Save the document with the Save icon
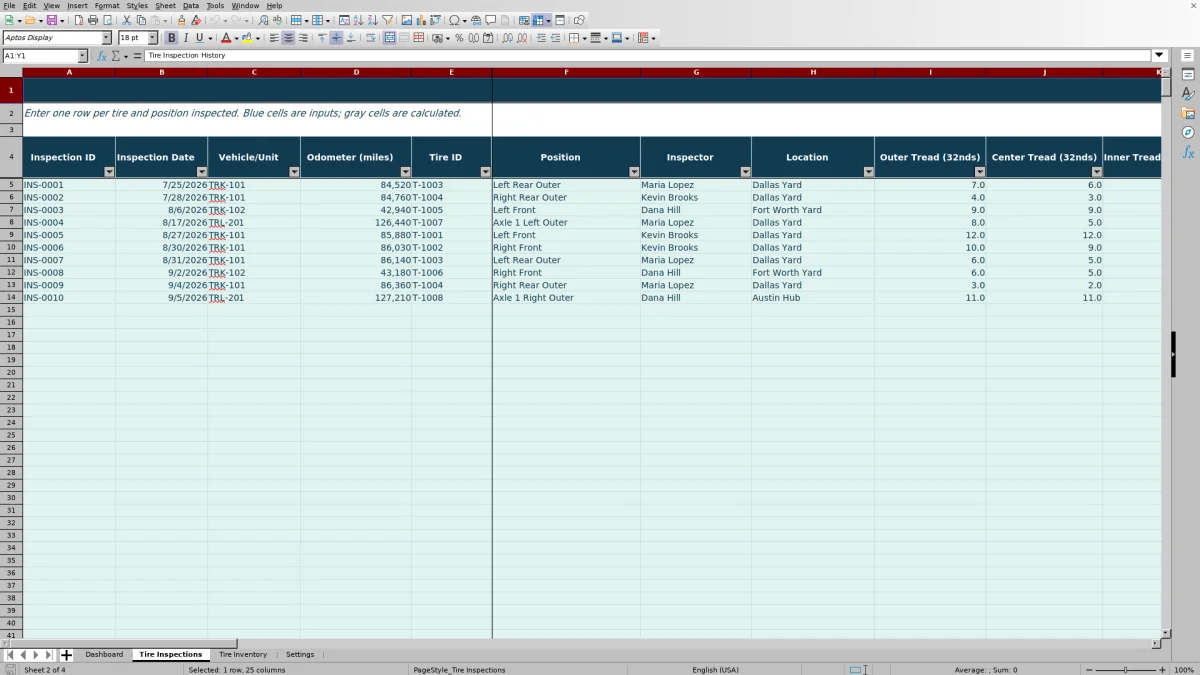The width and height of the screenshot is (1200, 675). click(50, 20)
